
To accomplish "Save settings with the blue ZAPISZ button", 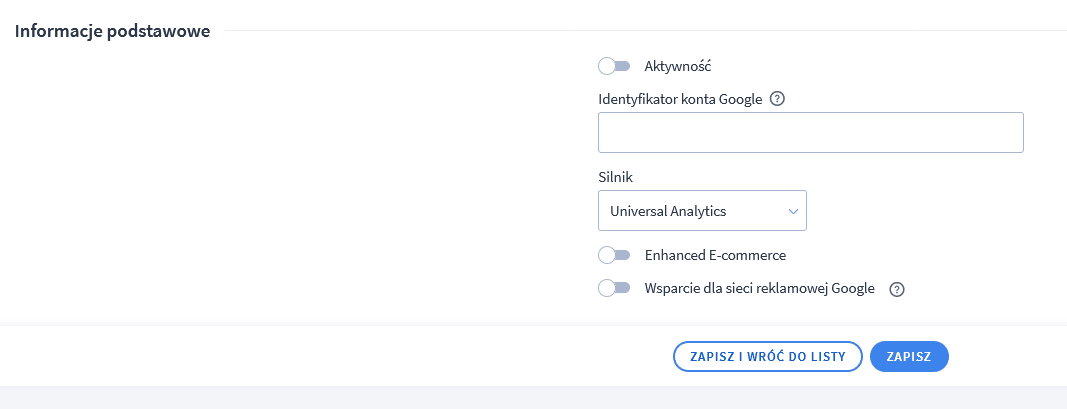I will tap(909, 357).
